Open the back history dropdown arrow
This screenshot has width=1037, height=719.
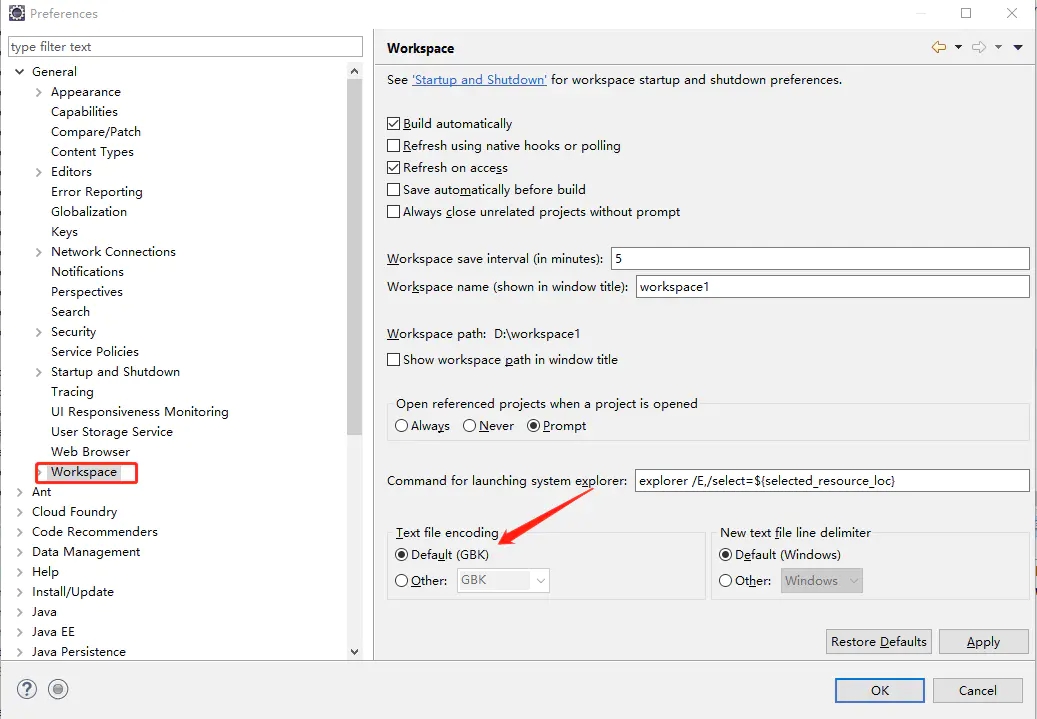tap(958, 48)
